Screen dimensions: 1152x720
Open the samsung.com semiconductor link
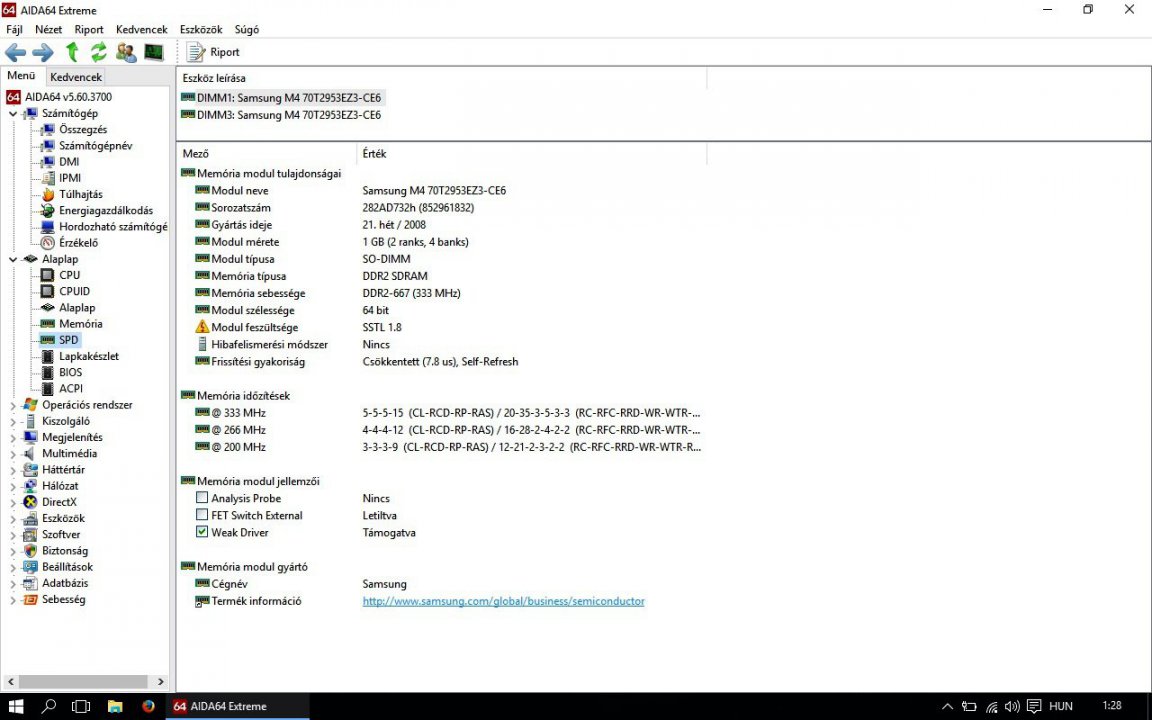tap(503, 601)
